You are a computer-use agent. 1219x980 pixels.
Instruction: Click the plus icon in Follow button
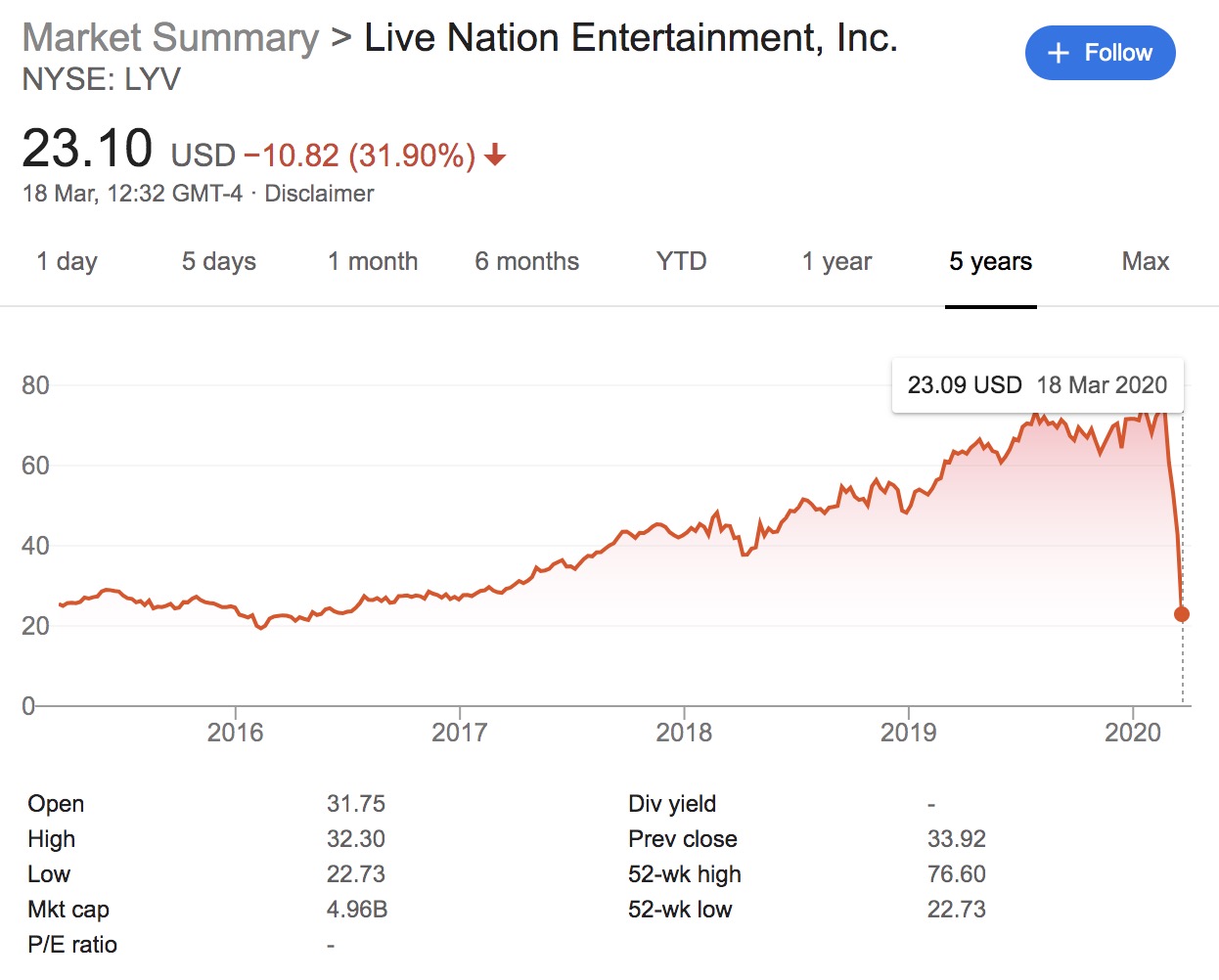coord(1058,53)
